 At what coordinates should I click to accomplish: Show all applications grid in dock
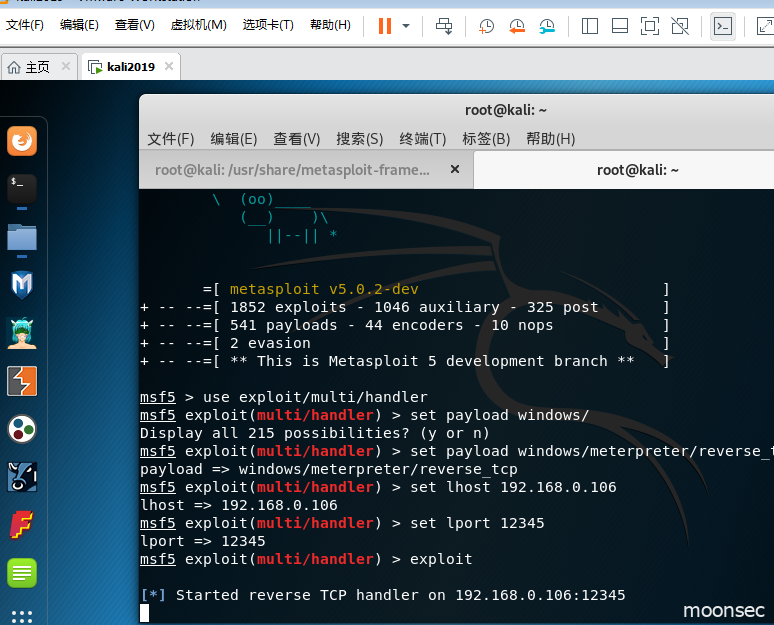click(22, 617)
